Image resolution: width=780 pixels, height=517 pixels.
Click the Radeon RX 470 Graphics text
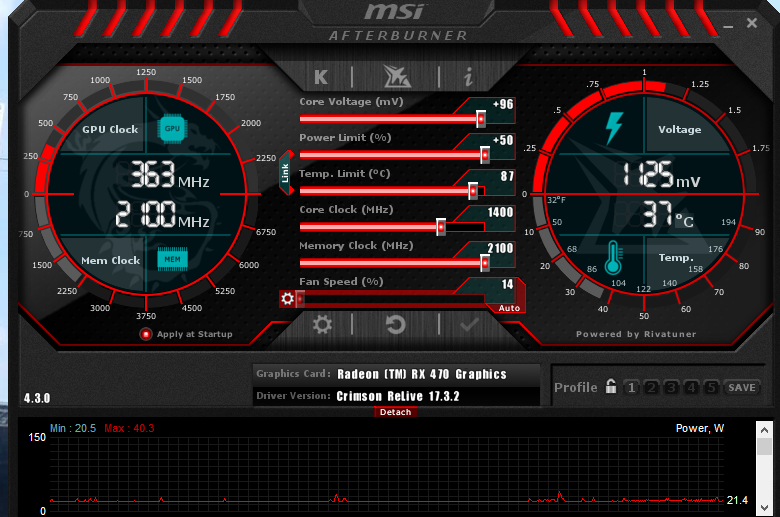[422, 374]
